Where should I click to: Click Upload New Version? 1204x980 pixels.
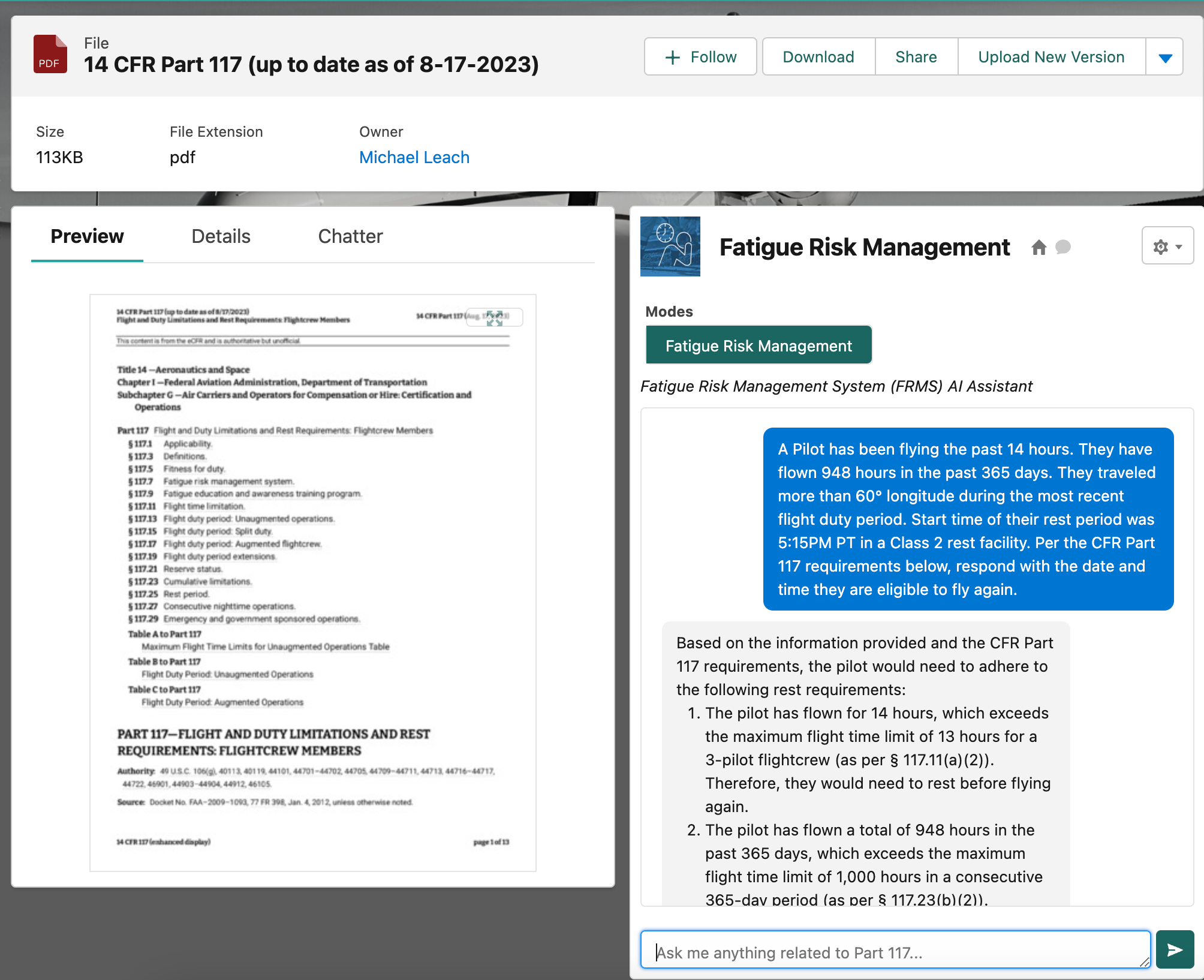coord(1051,57)
